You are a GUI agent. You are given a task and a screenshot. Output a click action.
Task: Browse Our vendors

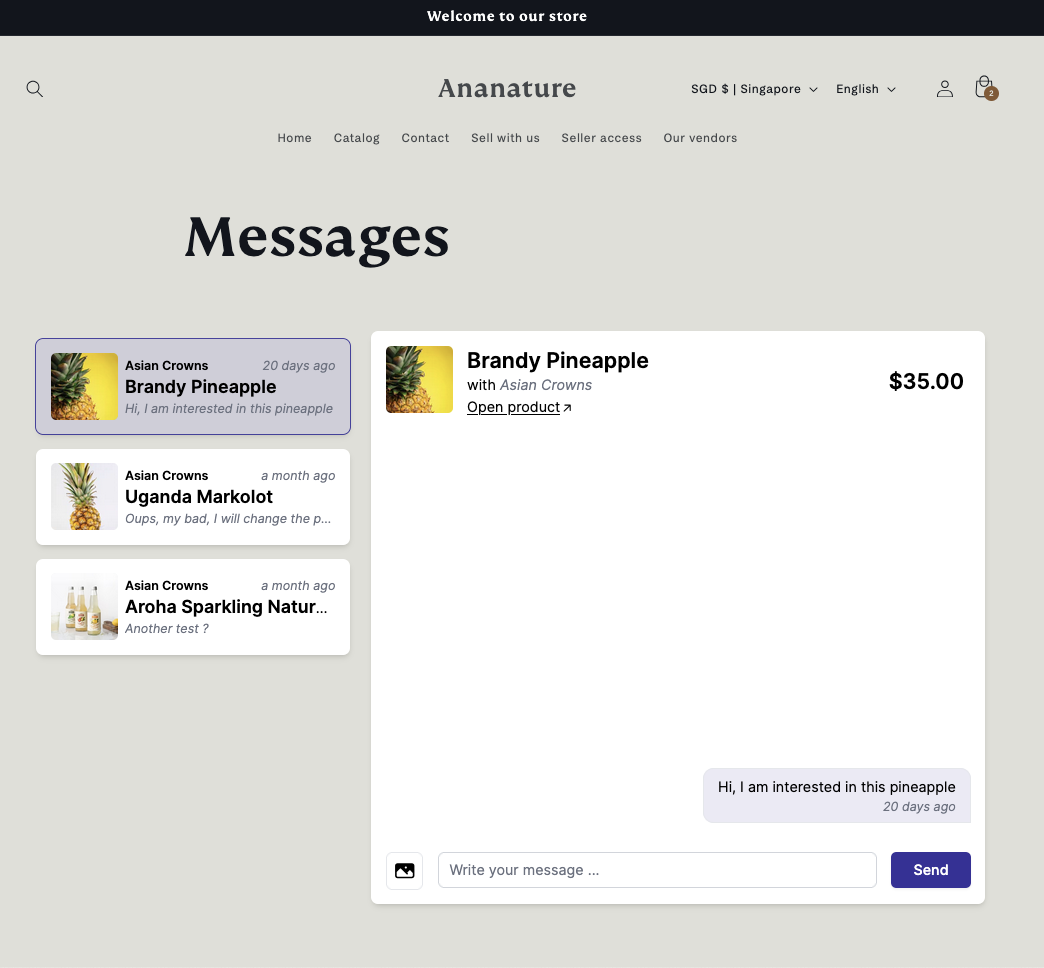click(x=700, y=138)
